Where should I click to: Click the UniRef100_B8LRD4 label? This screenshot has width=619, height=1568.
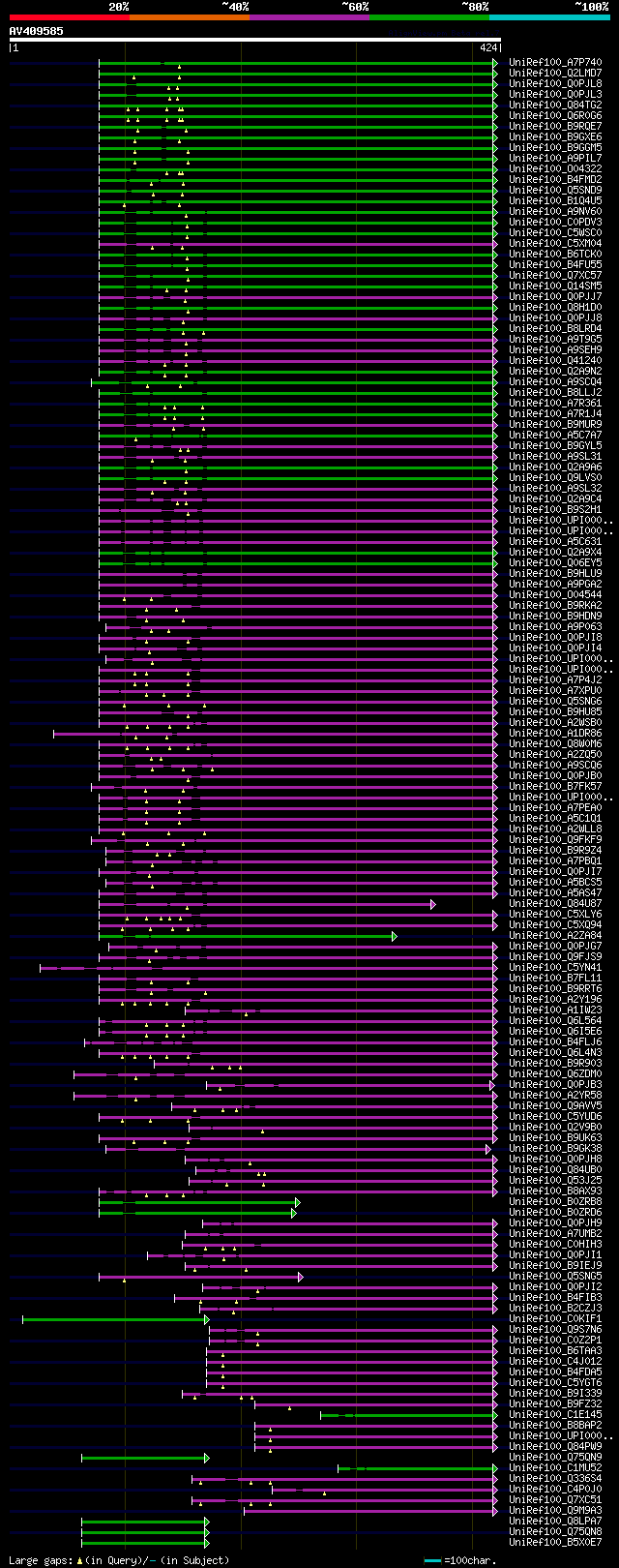555,328
